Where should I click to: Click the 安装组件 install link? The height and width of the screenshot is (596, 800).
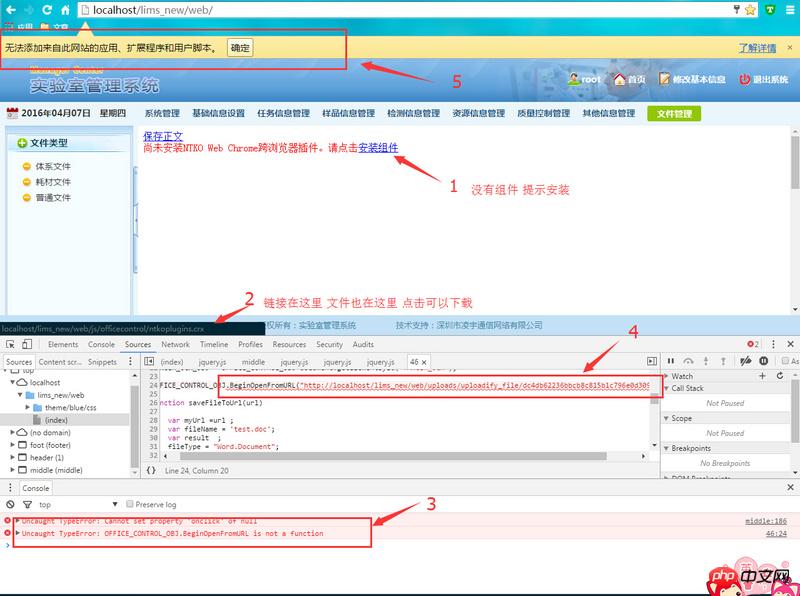click(x=378, y=148)
